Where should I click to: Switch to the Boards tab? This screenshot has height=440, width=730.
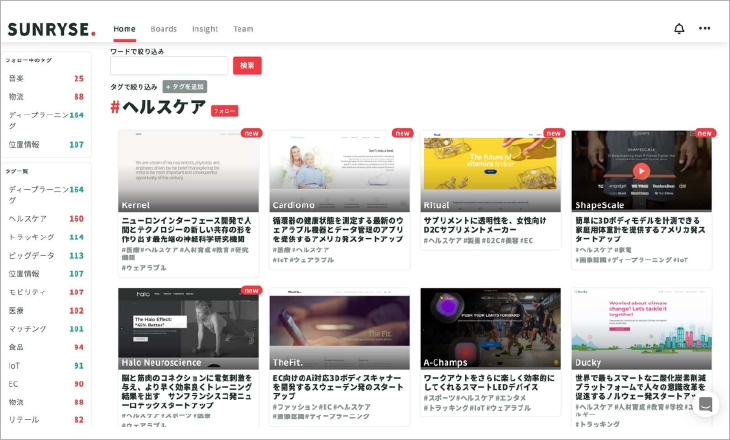pos(163,29)
